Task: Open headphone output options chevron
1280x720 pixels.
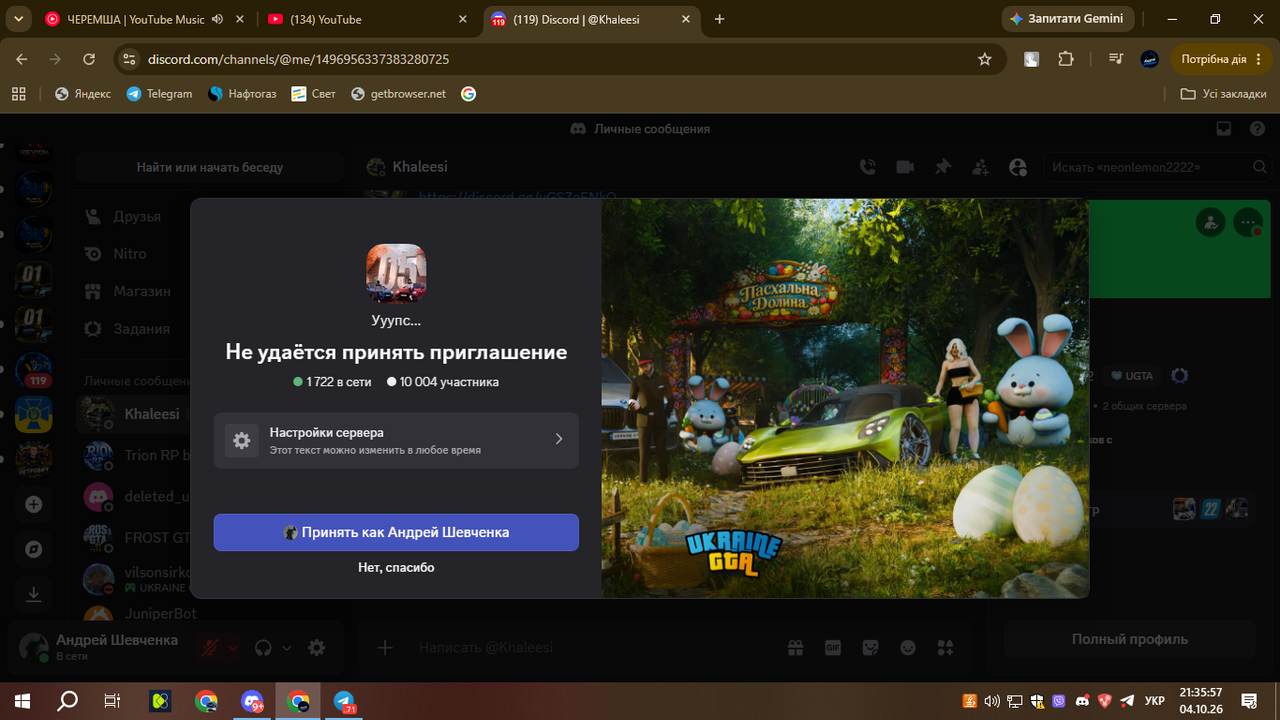Action: 286,648
